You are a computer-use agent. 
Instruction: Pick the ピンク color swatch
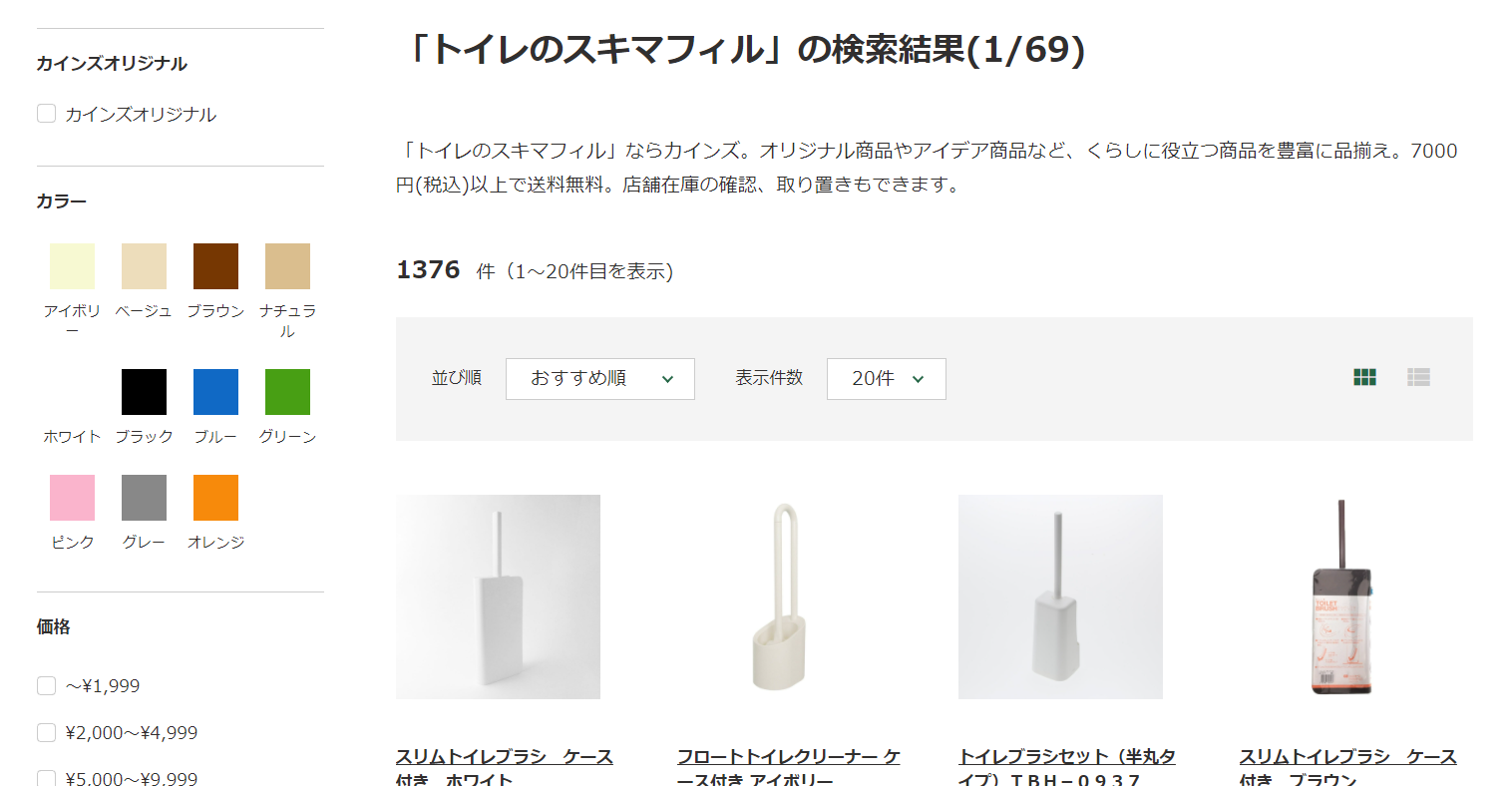click(72, 498)
